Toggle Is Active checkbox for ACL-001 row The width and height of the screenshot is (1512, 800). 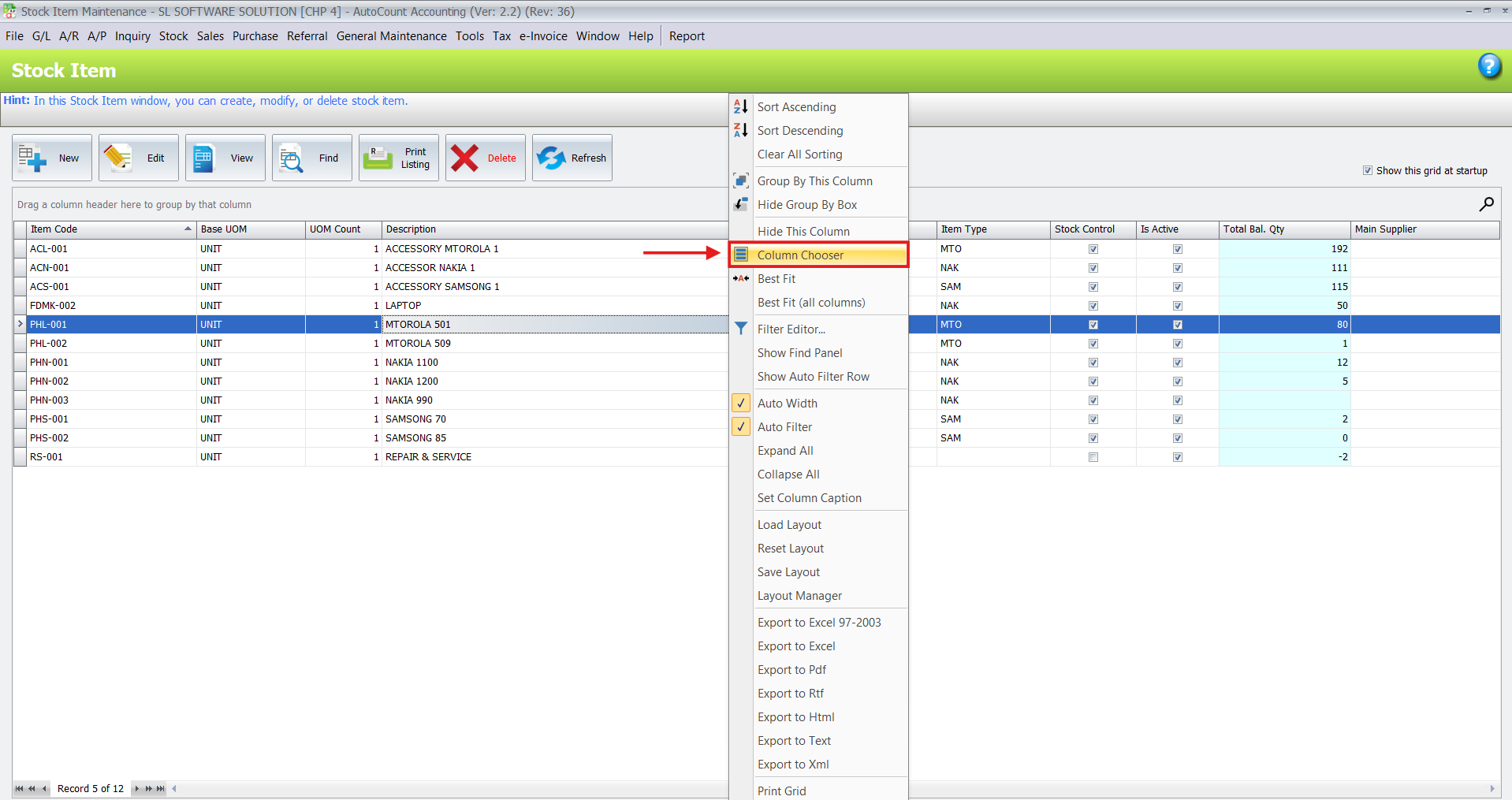(1177, 249)
